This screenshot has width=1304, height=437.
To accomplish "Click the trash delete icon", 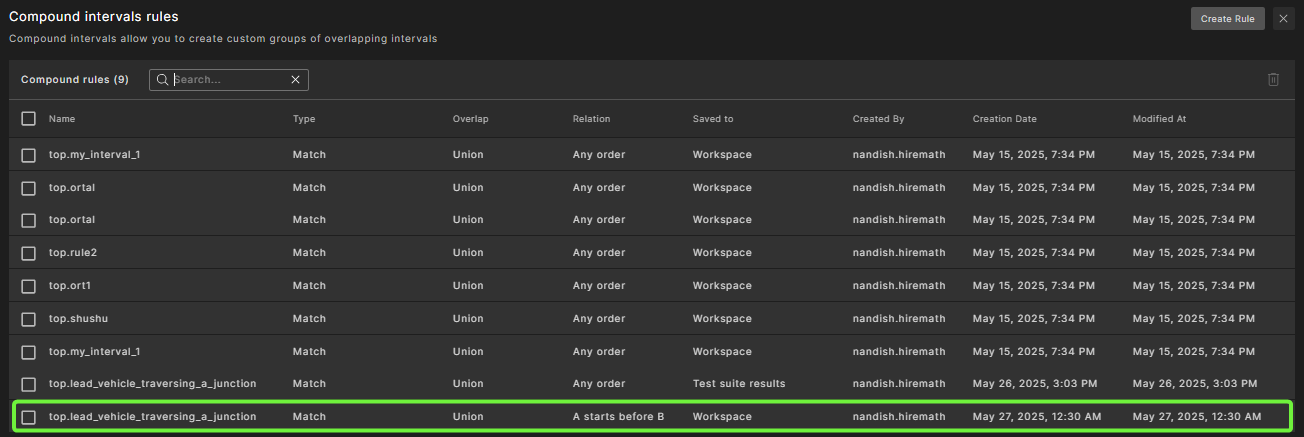I will point(1273,80).
